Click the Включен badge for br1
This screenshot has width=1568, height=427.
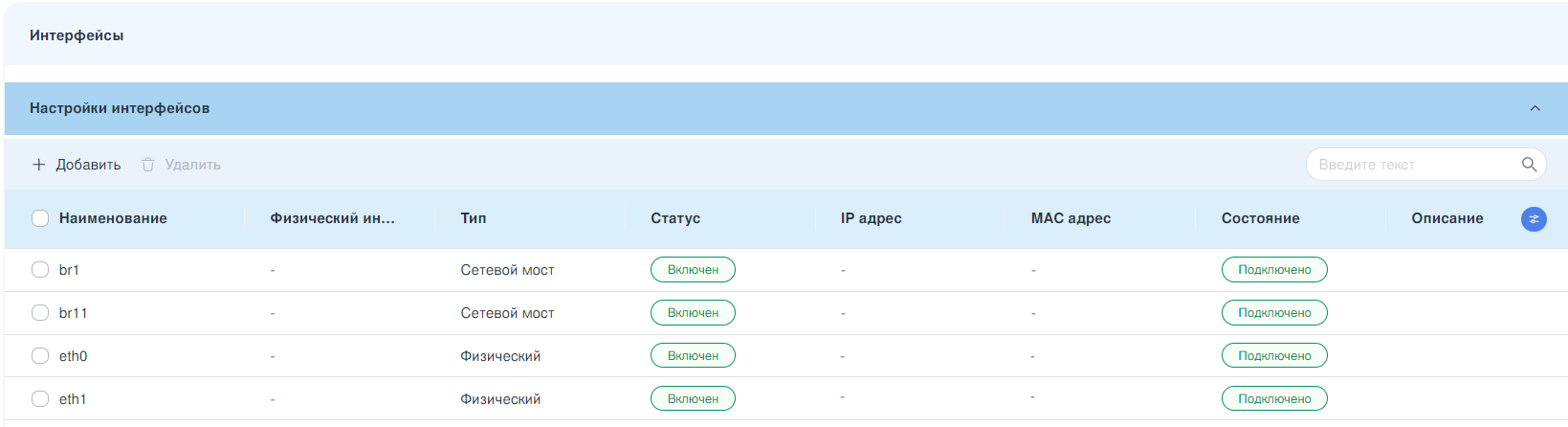(693, 270)
